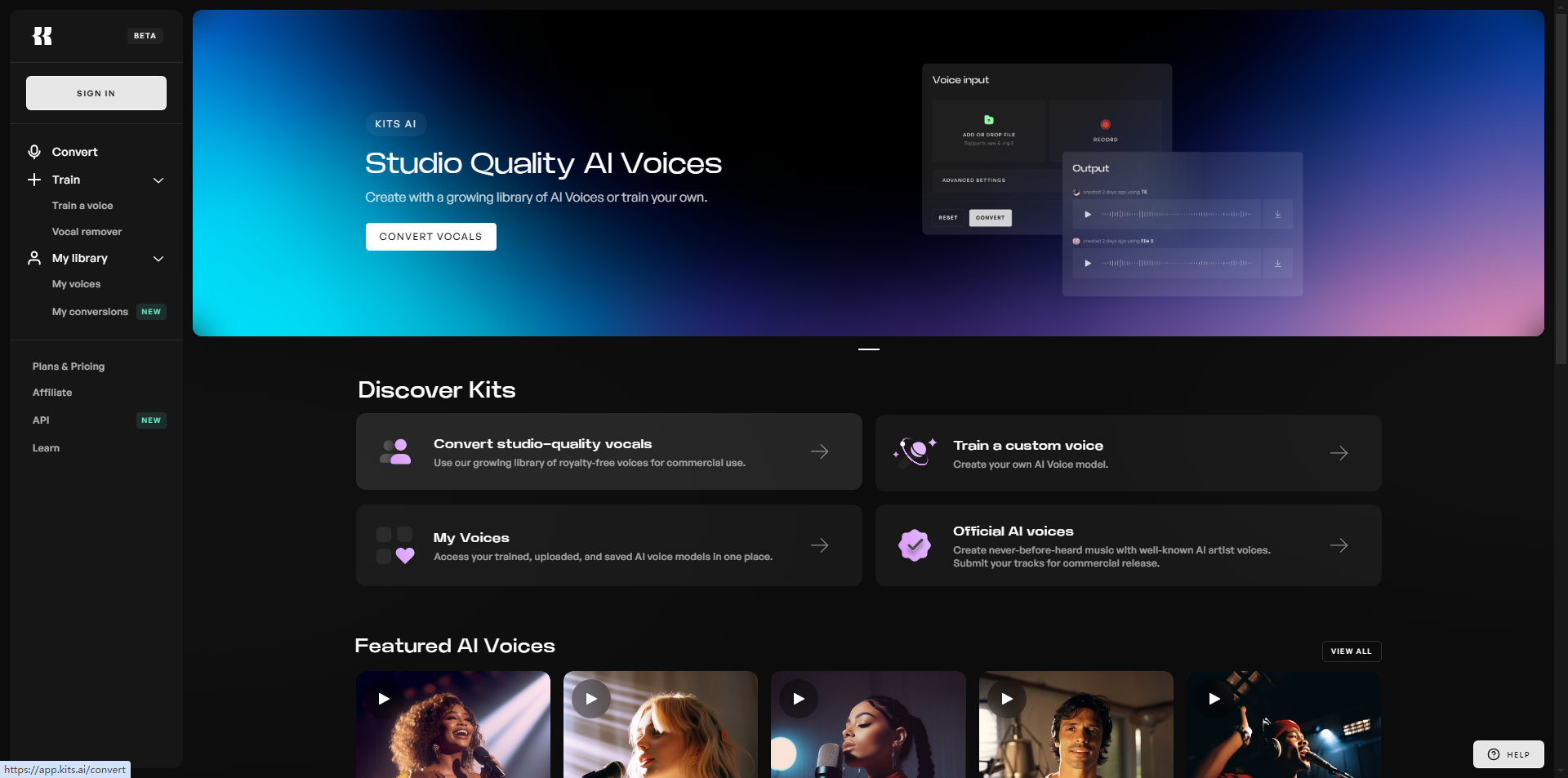Click the CONVERT VOCALS button
The image size is (1568, 778).
click(x=430, y=237)
